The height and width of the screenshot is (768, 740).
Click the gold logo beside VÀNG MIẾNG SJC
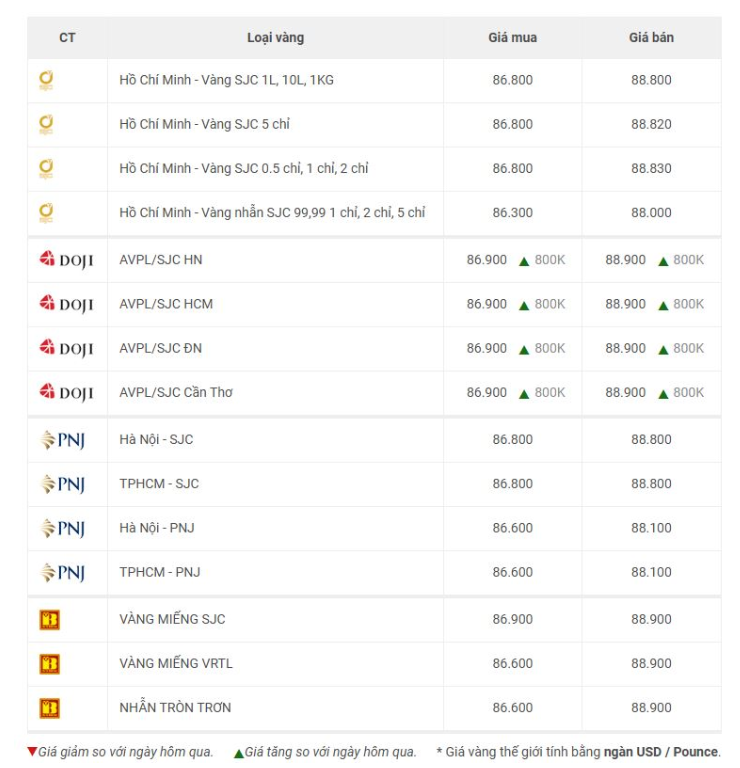[49, 620]
